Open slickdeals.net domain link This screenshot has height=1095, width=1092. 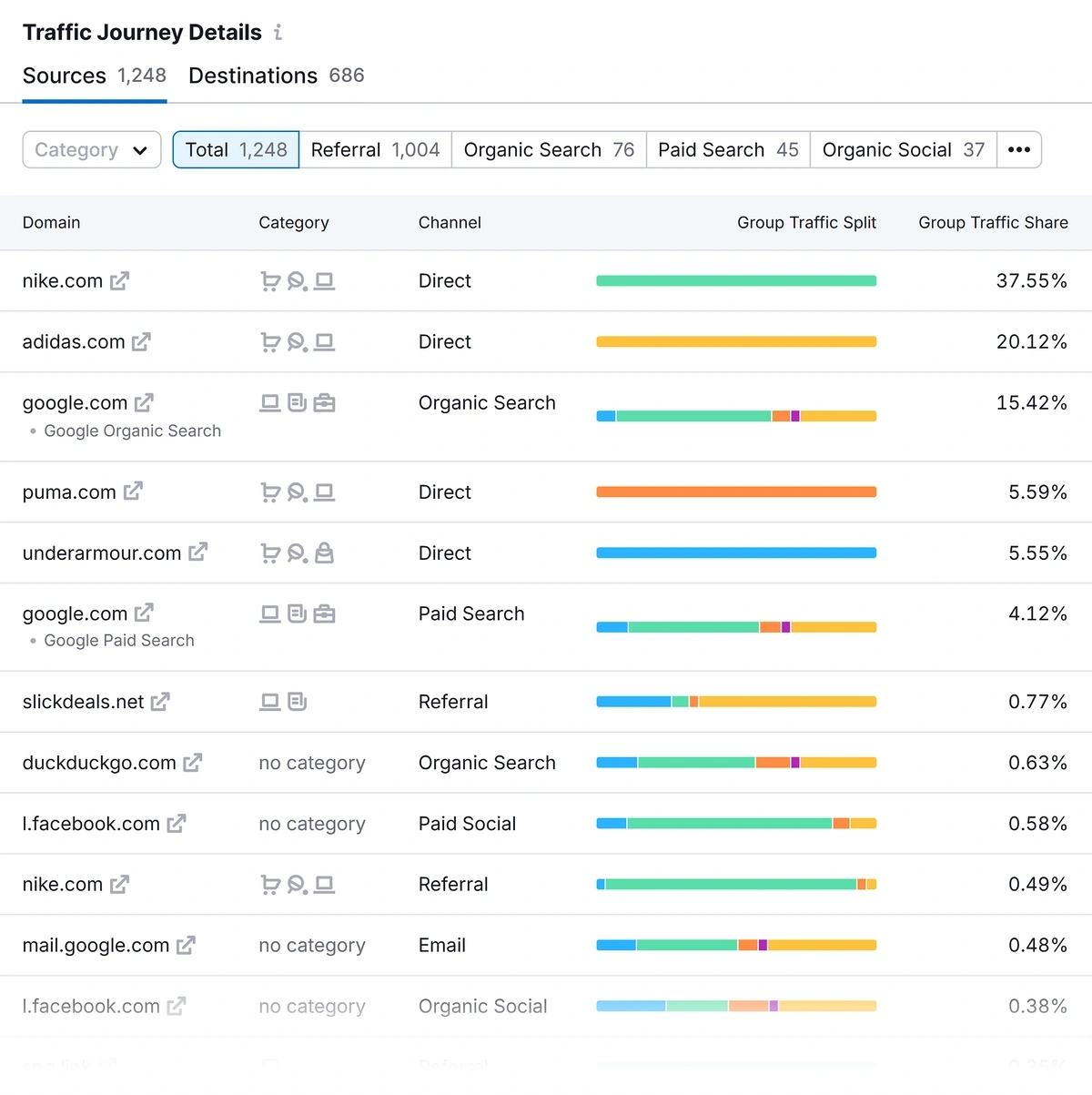[84, 702]
